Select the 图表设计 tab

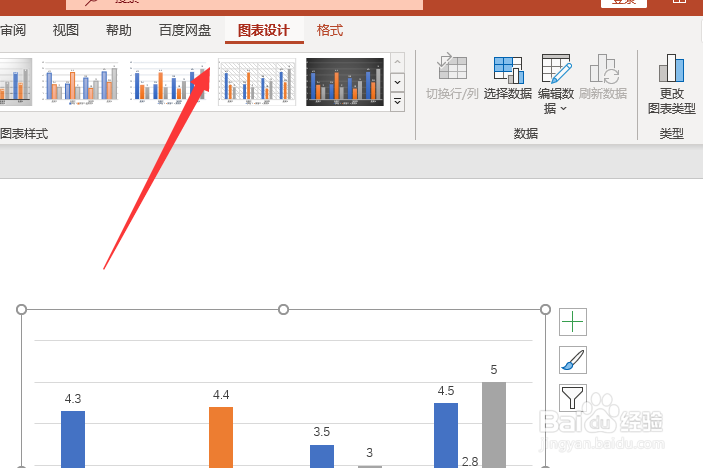[264, 30]
